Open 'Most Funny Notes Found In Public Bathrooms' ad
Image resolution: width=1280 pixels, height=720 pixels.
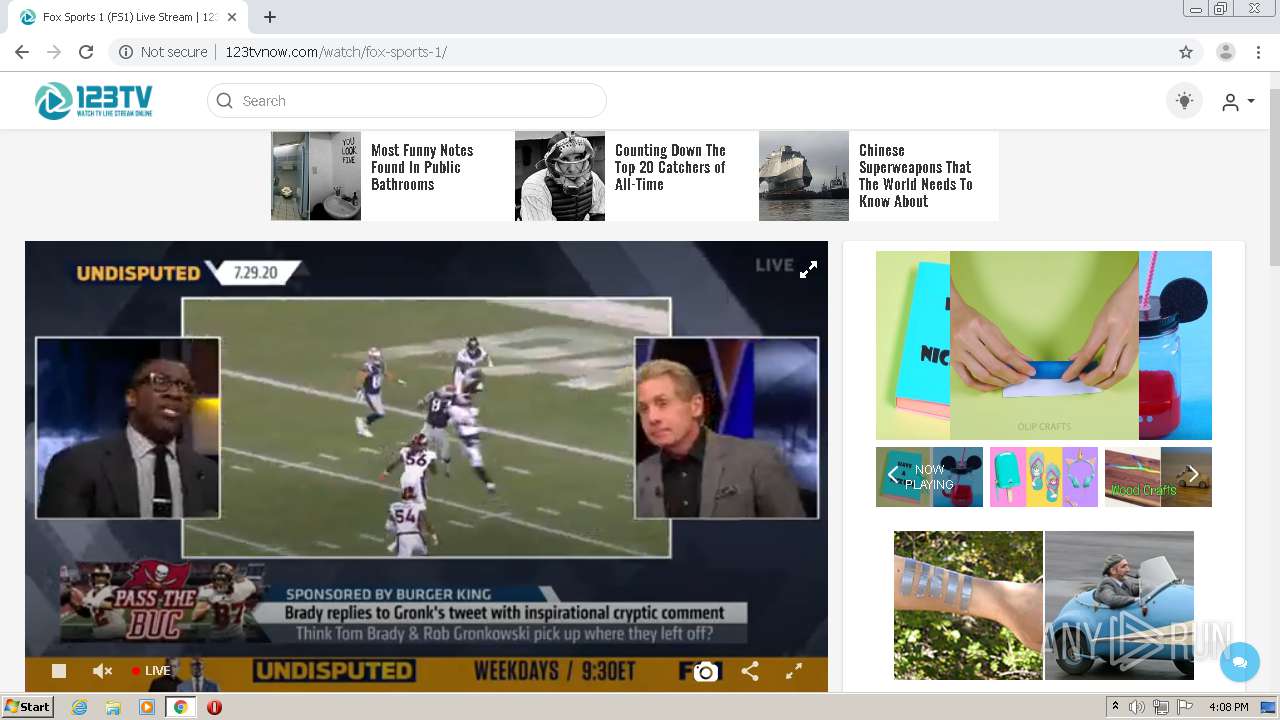(422, 167)
